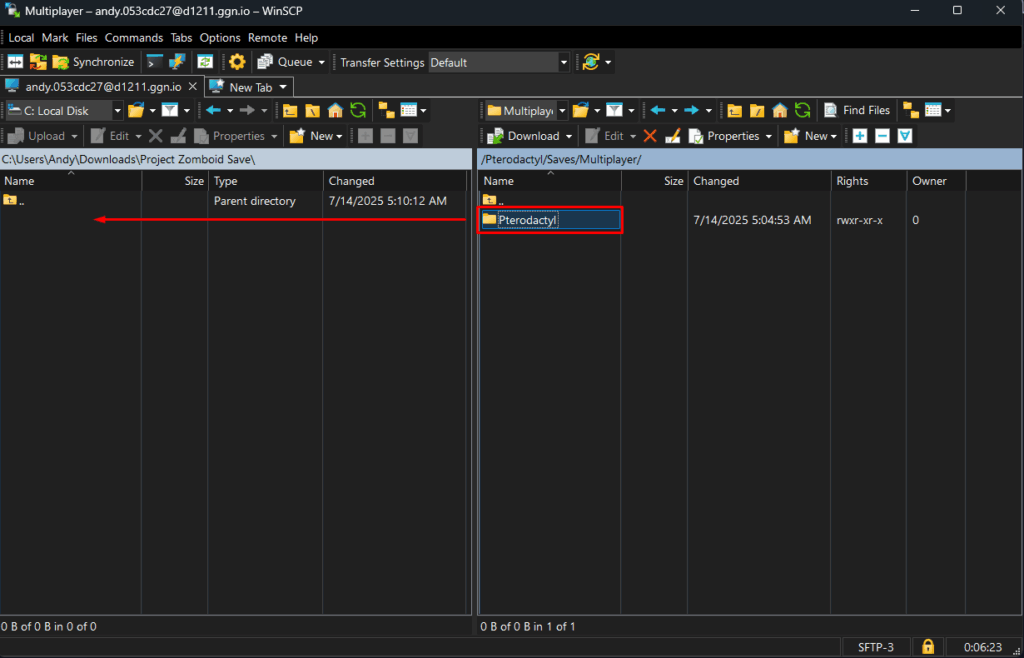Viewport: 1024px width, 658px height.
Task: Expand the Queue dropdown arrow
Action: 322,63
